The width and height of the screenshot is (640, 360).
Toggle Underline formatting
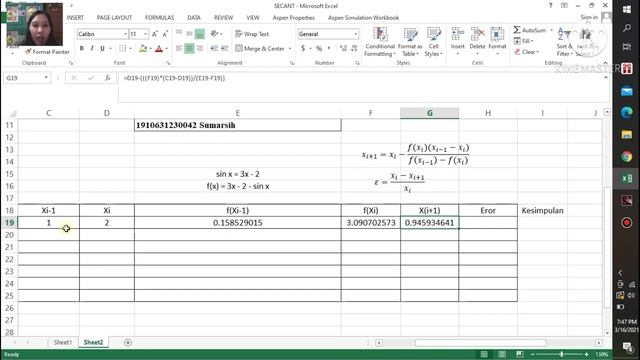pyautogui.click(x=102, y=49)
